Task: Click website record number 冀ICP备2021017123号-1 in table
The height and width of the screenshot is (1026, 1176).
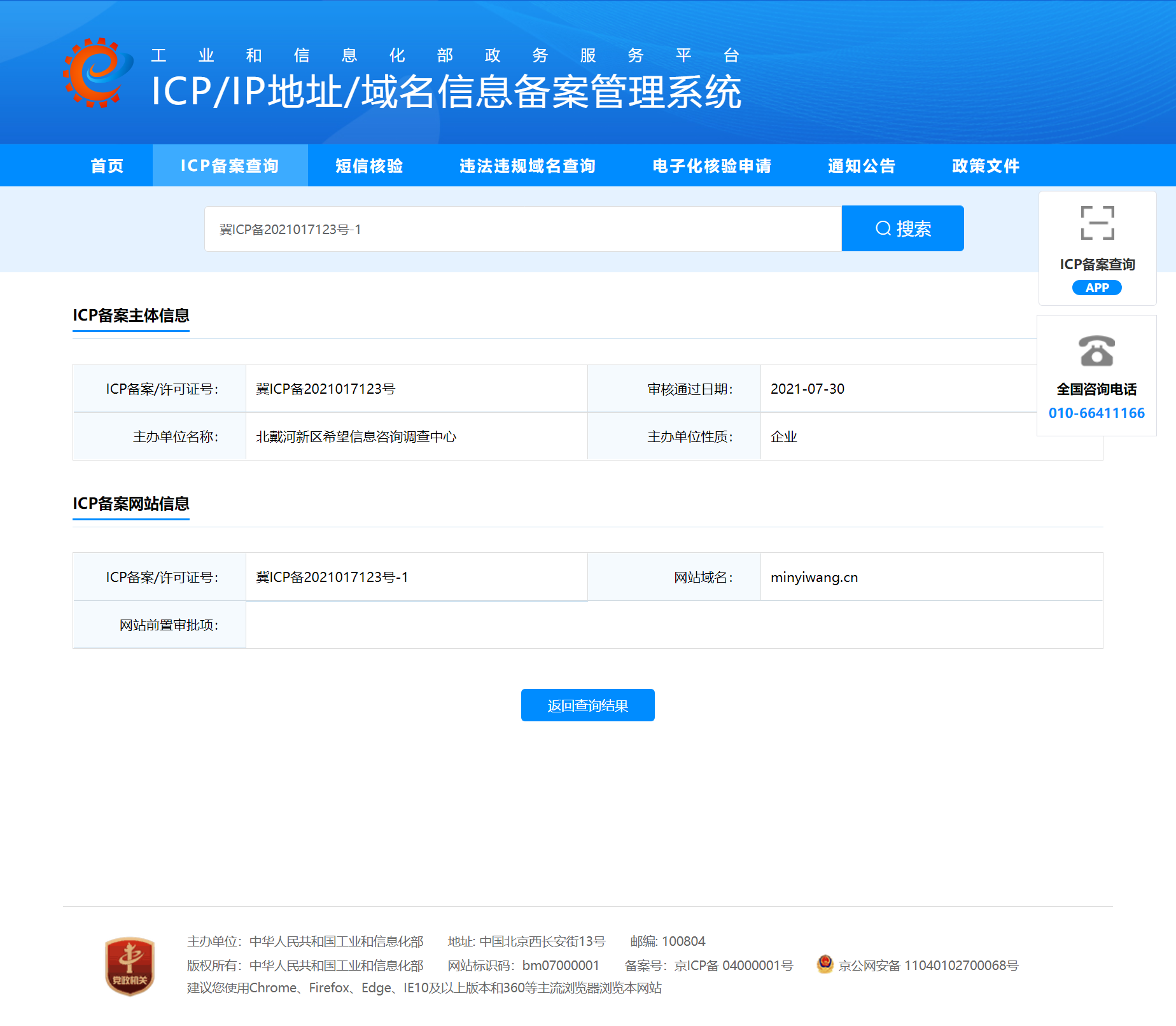Action: click(x=332, y=577)
